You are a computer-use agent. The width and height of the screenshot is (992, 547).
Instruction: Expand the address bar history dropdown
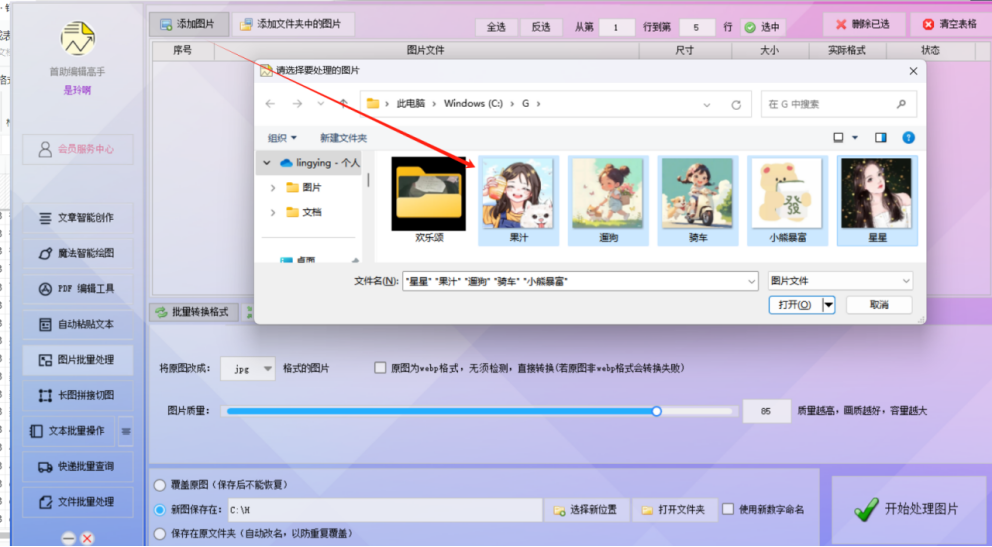[707, 105]
